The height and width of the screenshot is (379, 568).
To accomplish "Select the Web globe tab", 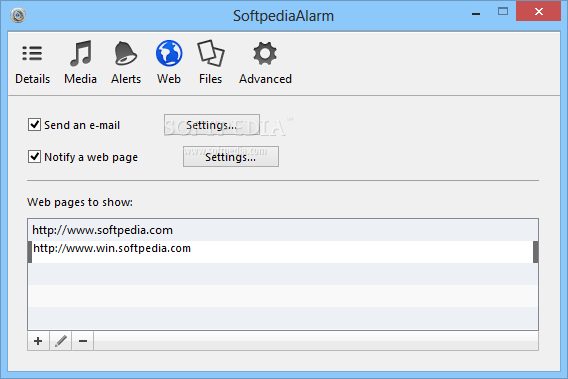I will click(x=169, y=63).
